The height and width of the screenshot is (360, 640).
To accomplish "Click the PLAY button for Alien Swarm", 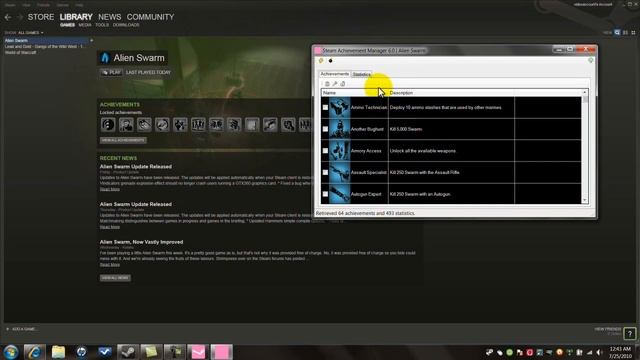I will point(111,72).
